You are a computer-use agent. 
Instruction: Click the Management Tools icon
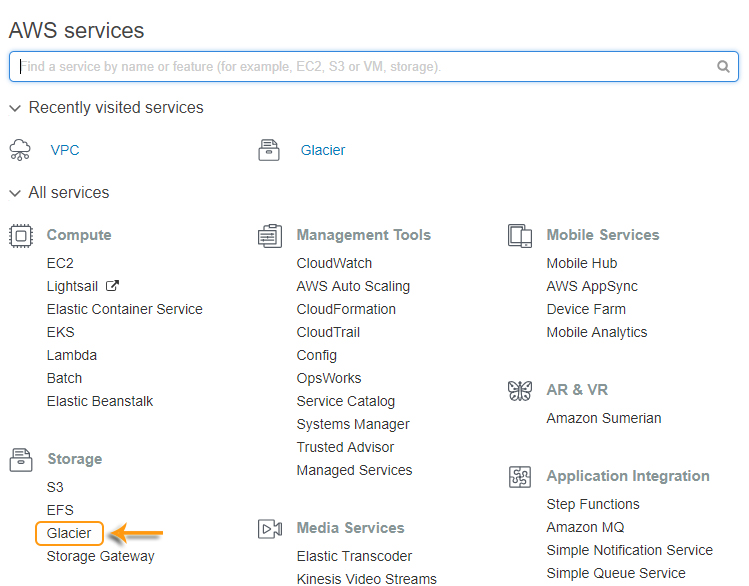(270, 236)
